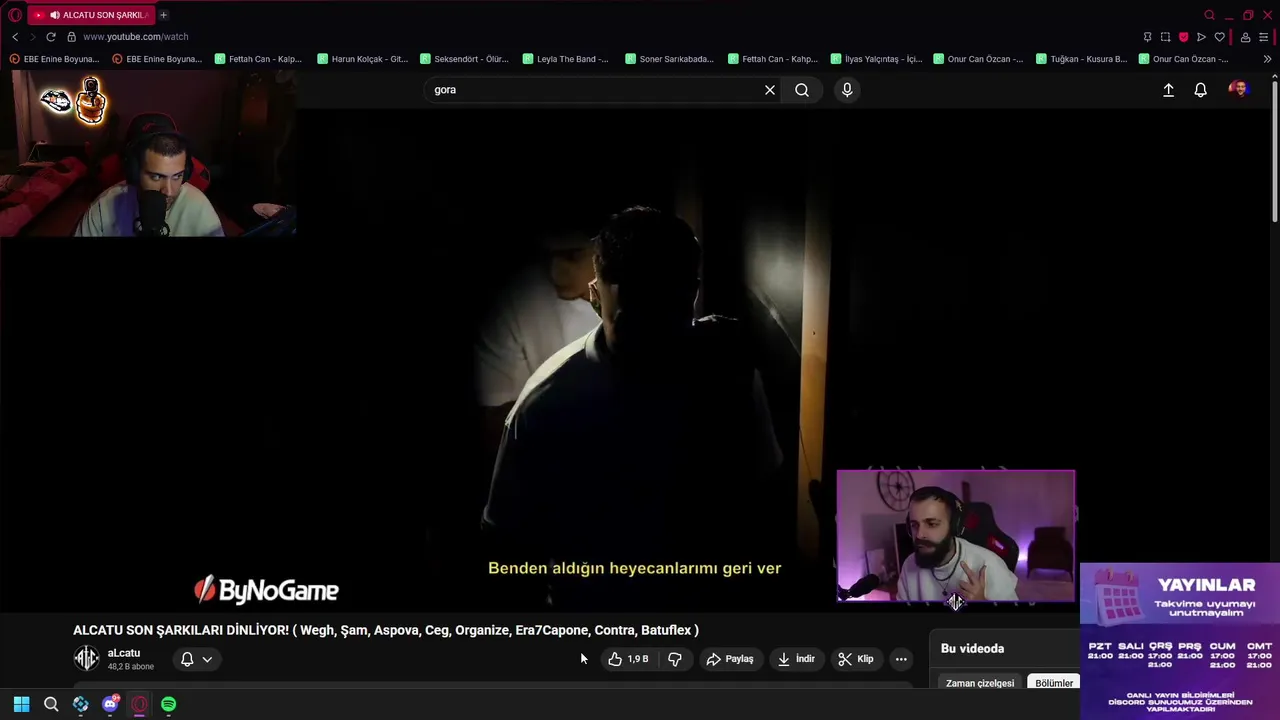Viewport: 1280px width, 720px height.
Task: Select the Bölümler chip
Action: [x=1054, y=683]
